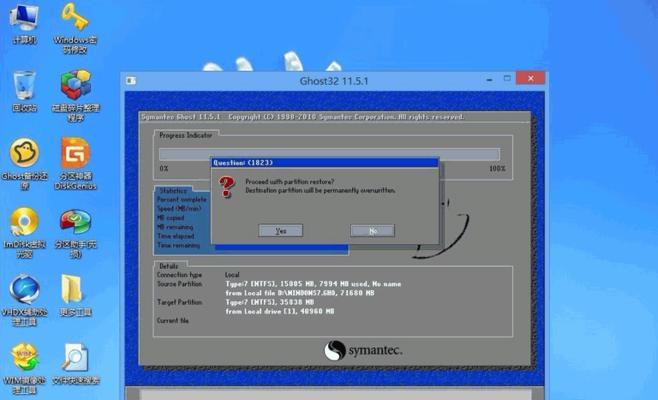Click the 'Current file' detail label

[172, 321]
